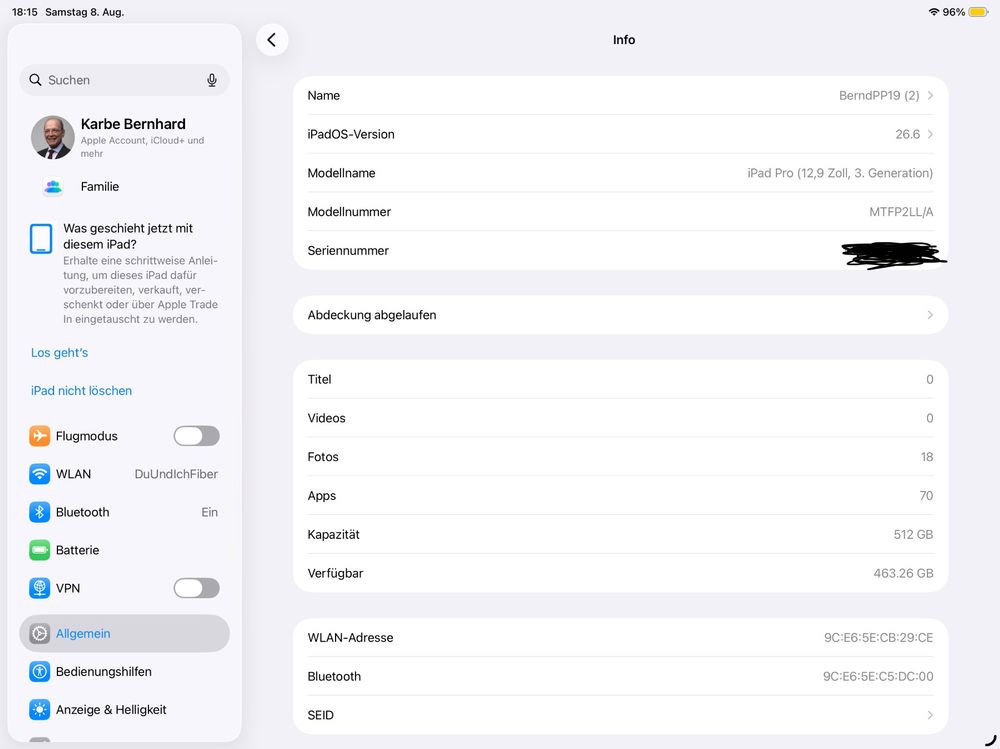
Task: Open the Bluetooth settings entry
Action: (124, 512)
